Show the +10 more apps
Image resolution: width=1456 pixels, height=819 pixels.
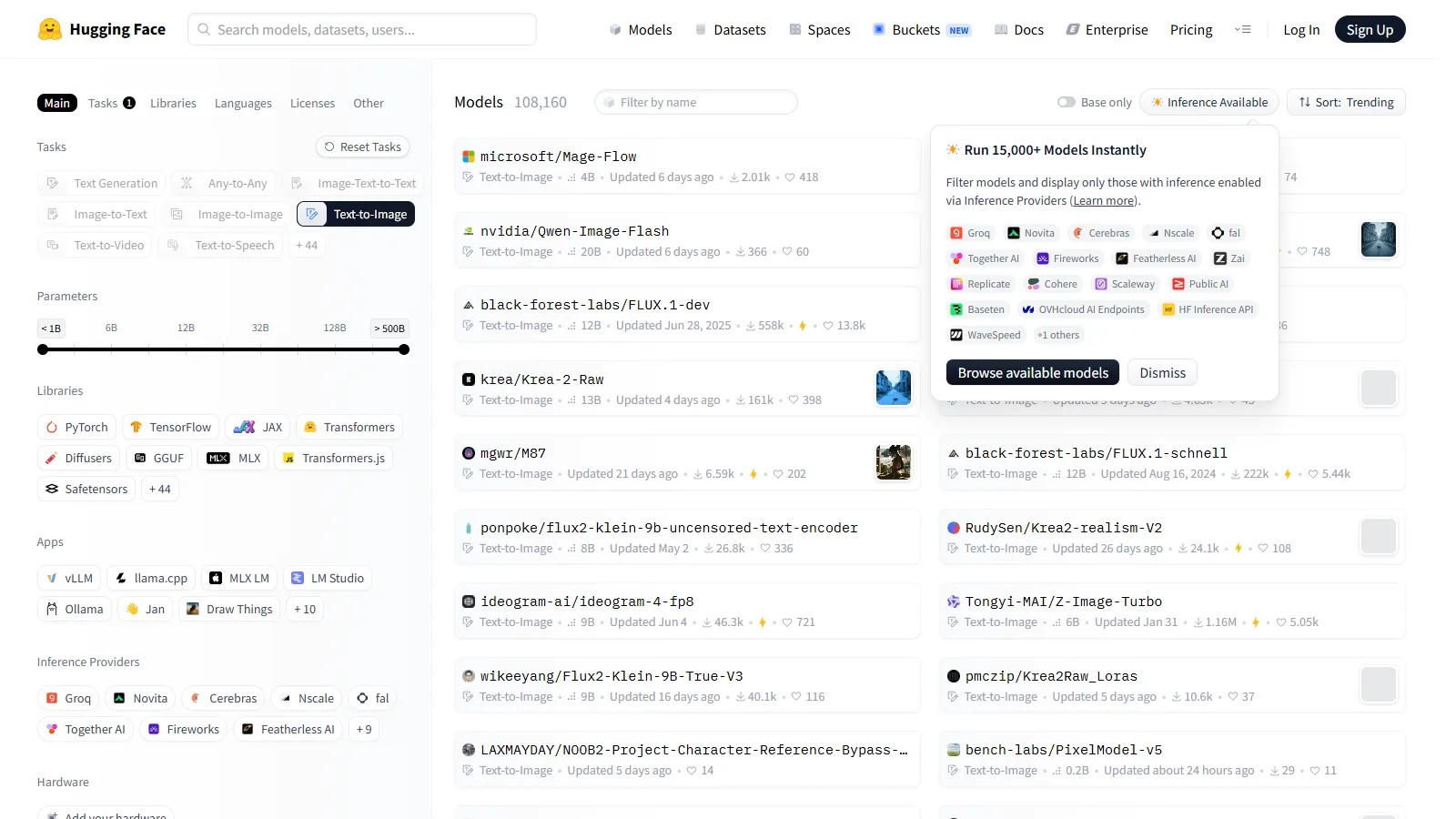[305, 609]
